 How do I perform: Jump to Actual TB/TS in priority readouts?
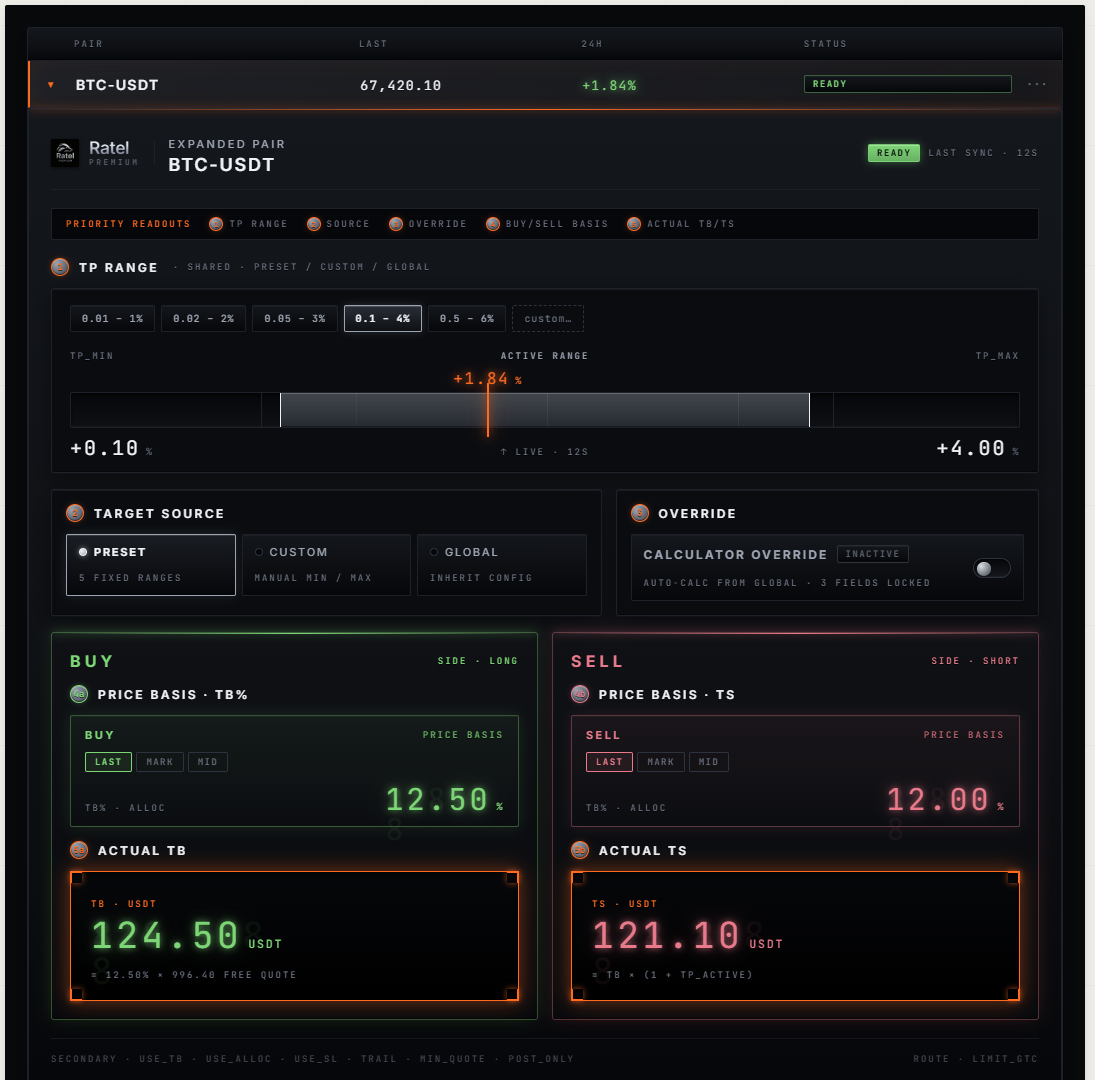(681, 224)
